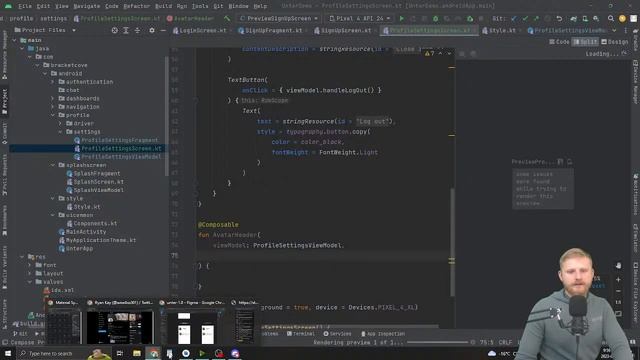Click the editor vertical scrollbar
640x360 pixels.
point(452,241)
